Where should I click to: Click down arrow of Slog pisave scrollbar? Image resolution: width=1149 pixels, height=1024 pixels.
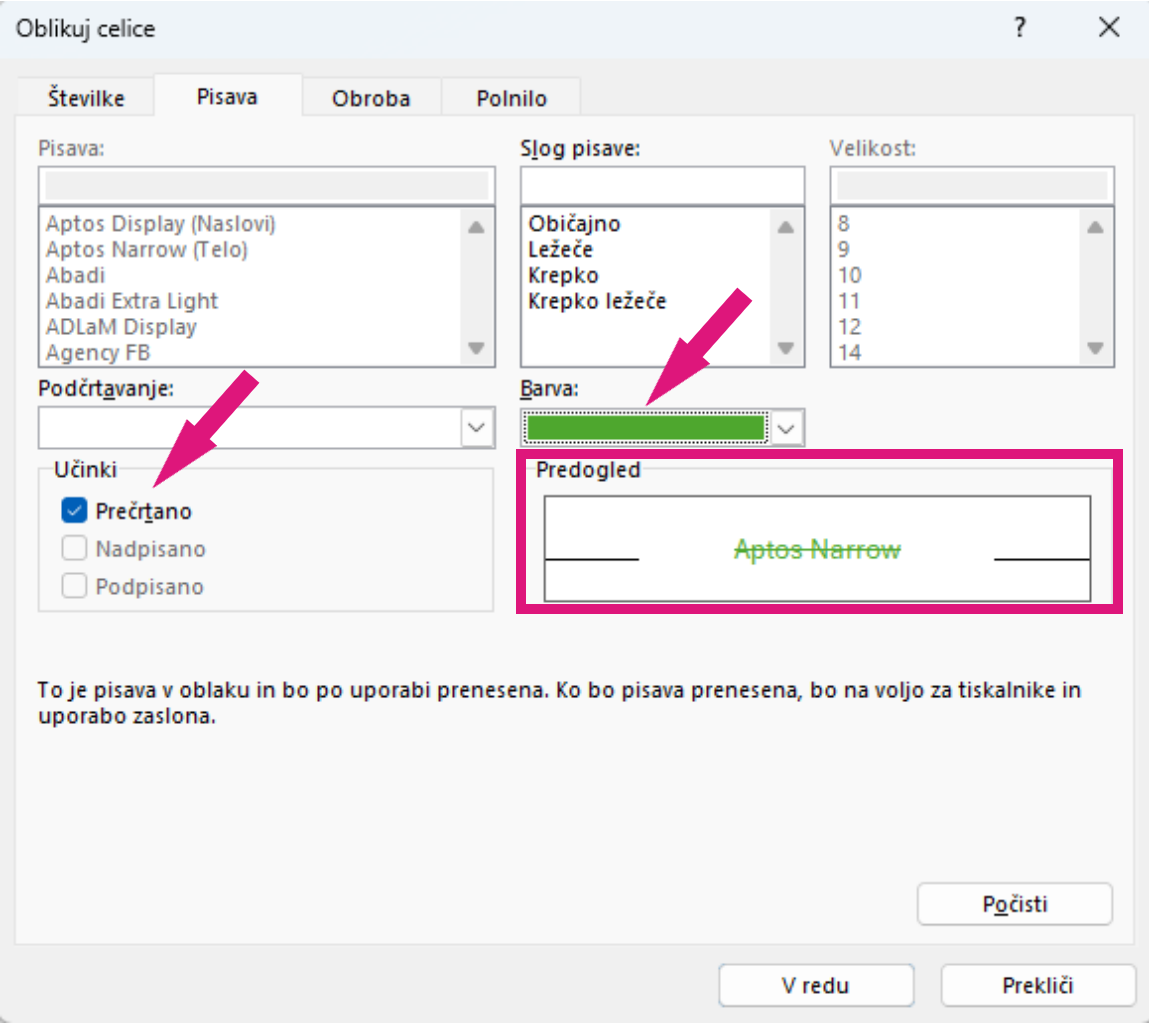786,348
